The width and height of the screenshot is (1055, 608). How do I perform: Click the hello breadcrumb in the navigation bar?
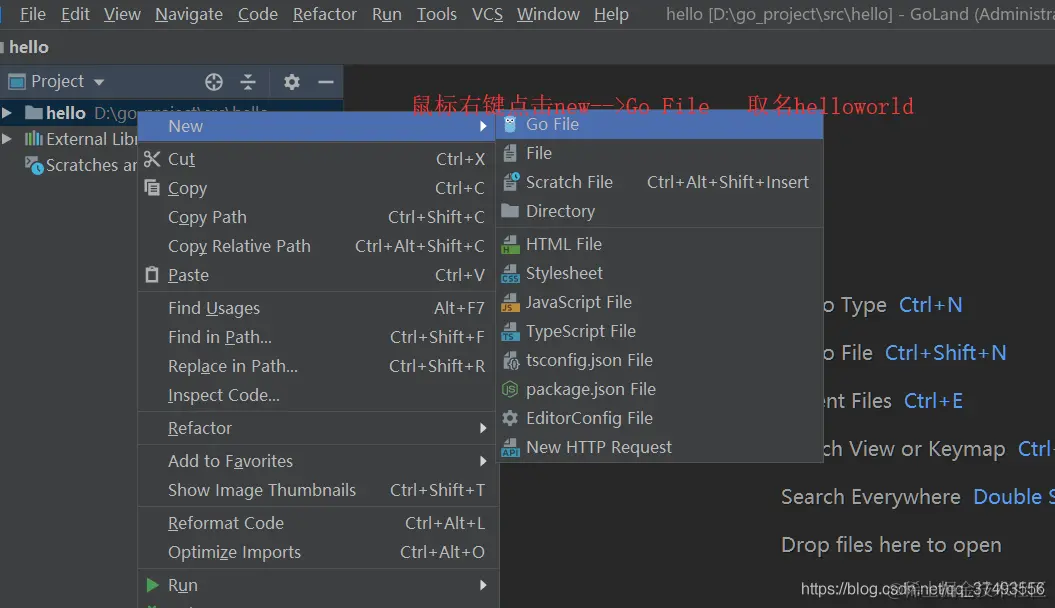pyautogui.click(x=28, y=47)
